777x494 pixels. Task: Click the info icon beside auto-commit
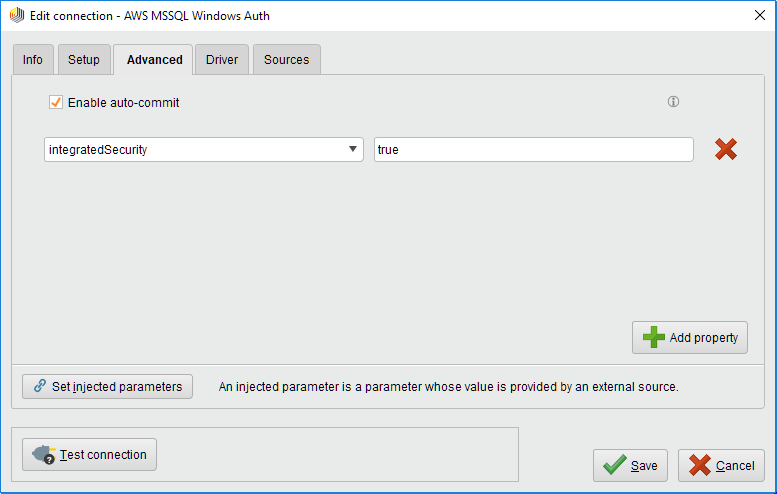click(x=673, y=102)
